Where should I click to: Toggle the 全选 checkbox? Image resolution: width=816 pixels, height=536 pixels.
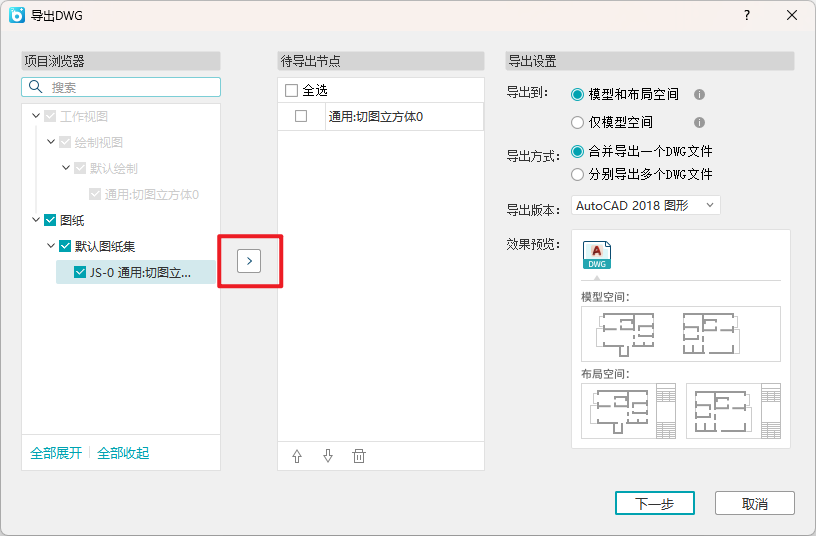pyautogui.click(x=291, y=91)
